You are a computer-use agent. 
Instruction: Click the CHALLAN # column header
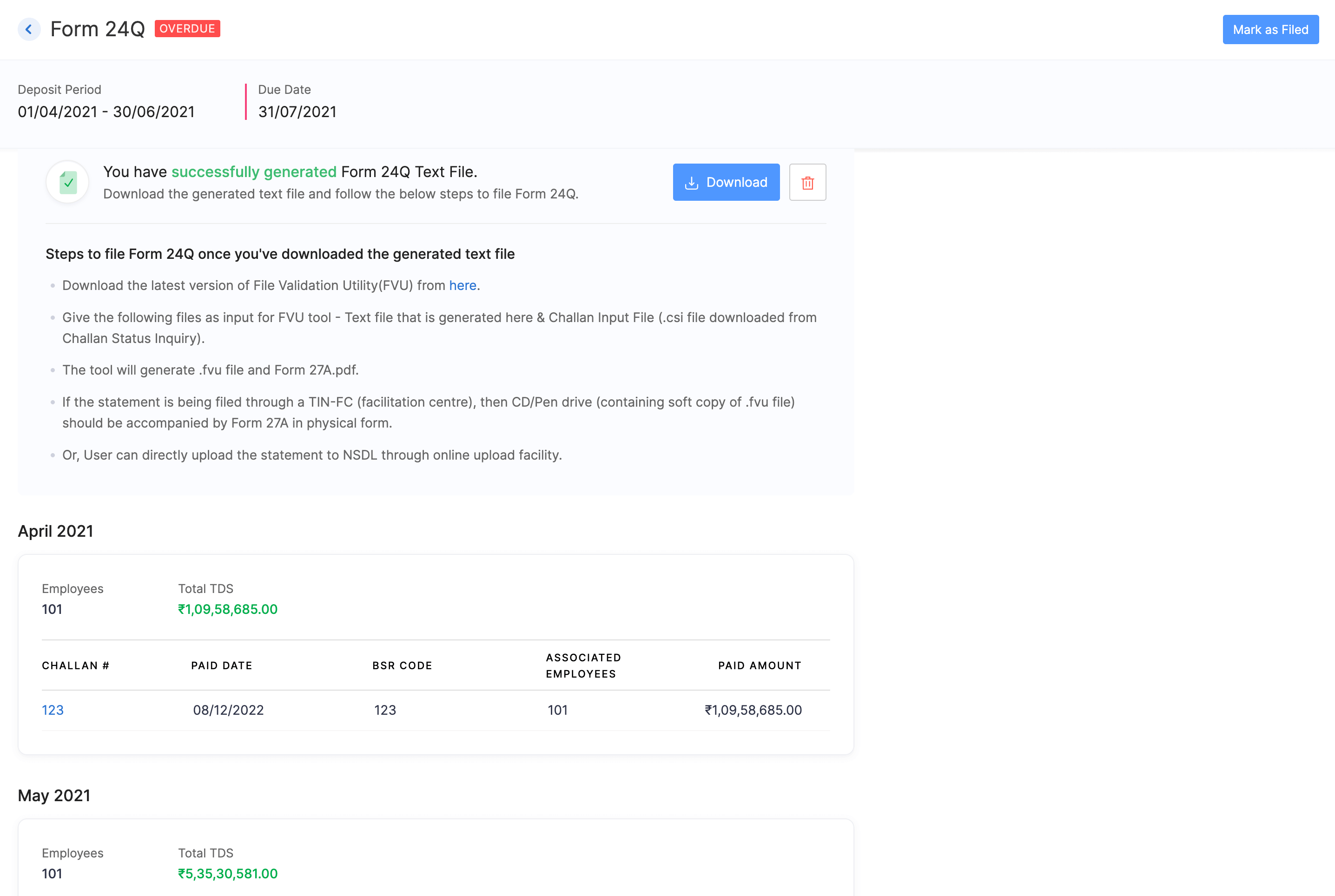[75, 665]
